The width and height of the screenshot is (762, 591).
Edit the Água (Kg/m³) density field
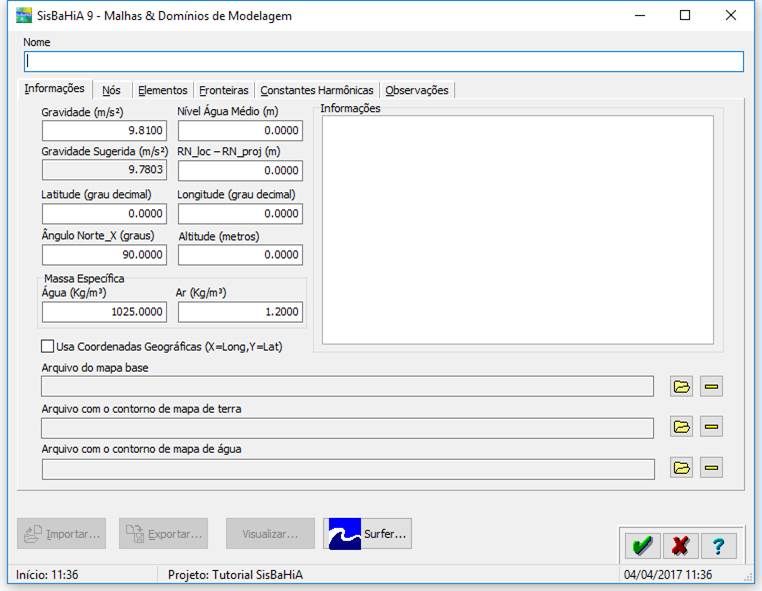pyautogui.click(x=104, y=312)
